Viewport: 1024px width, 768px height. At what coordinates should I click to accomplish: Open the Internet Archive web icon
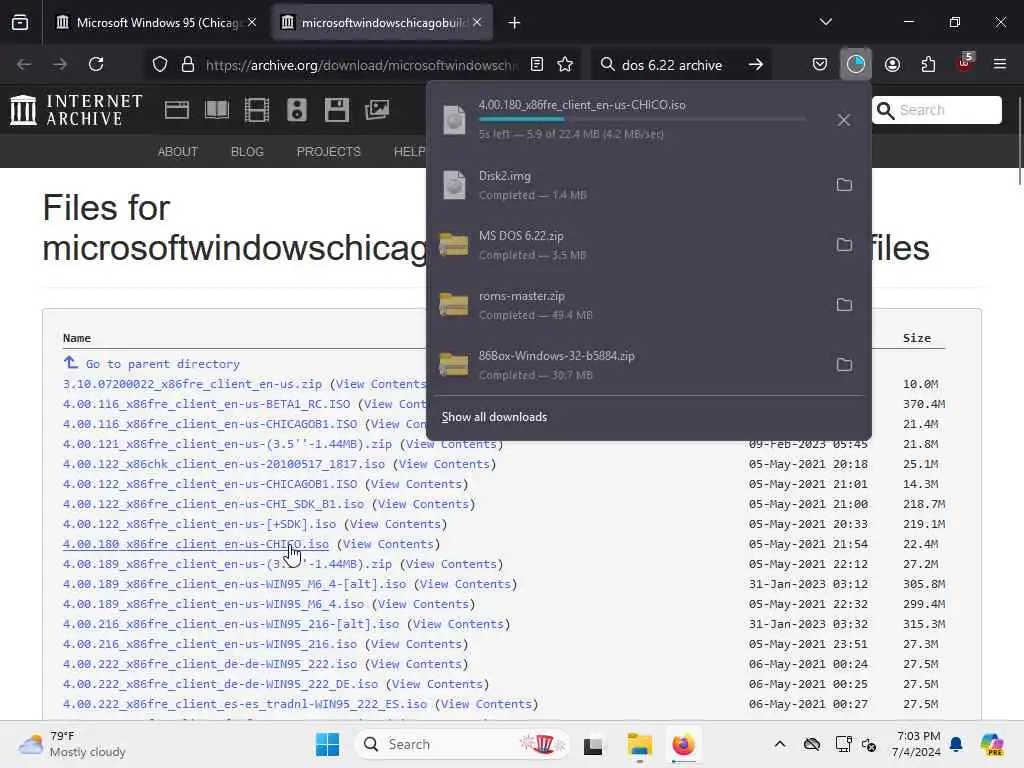click(x=176, y=110)
